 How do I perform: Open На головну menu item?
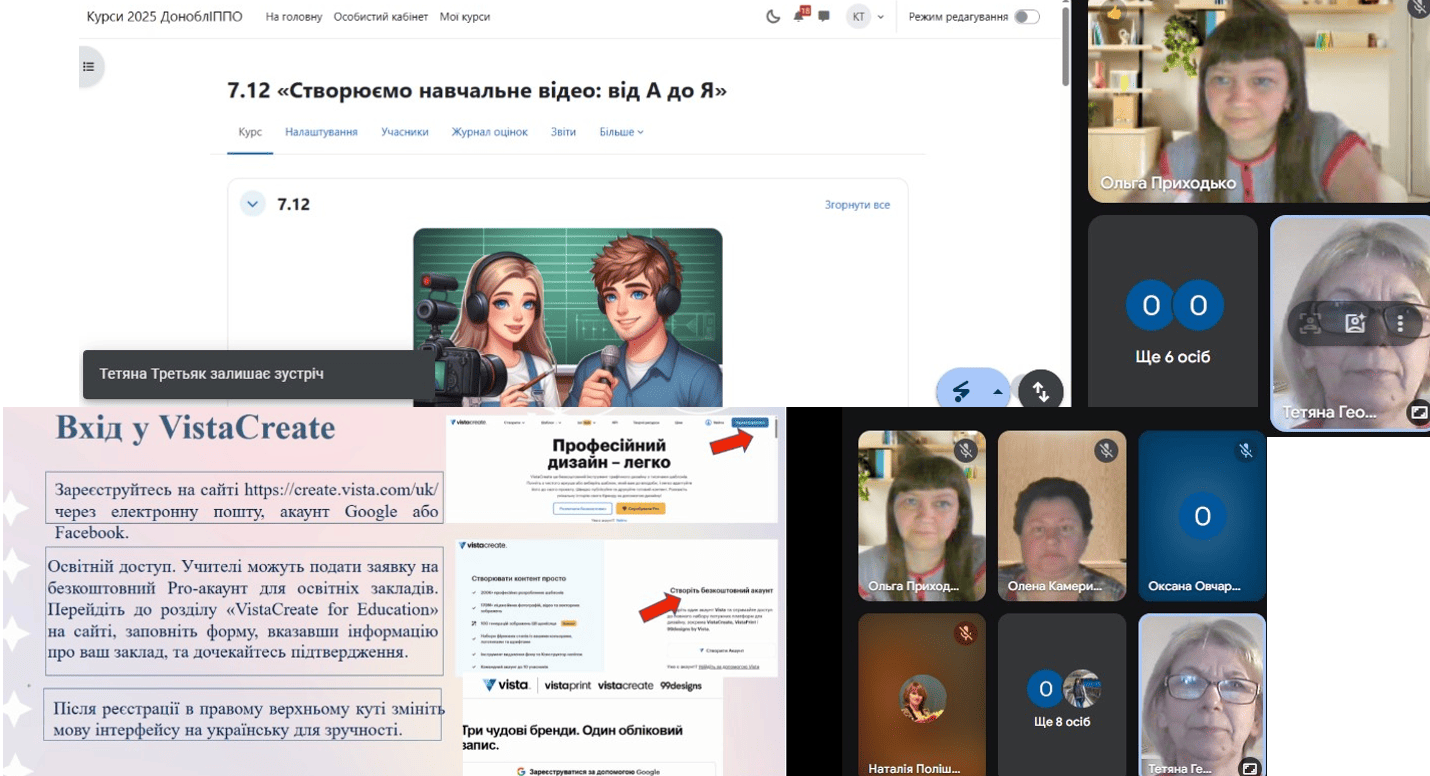[294, 17]
